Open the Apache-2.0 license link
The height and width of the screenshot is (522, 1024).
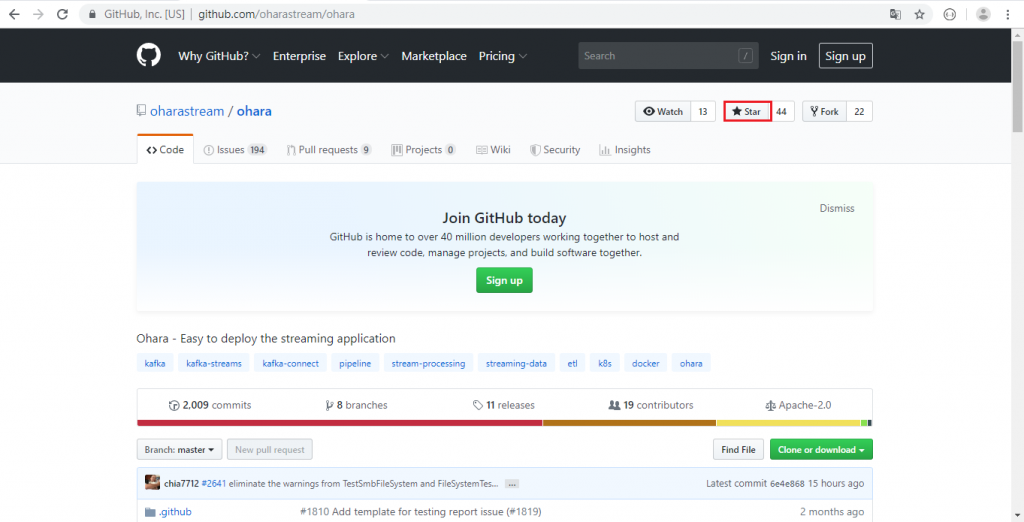coord(798,405)
